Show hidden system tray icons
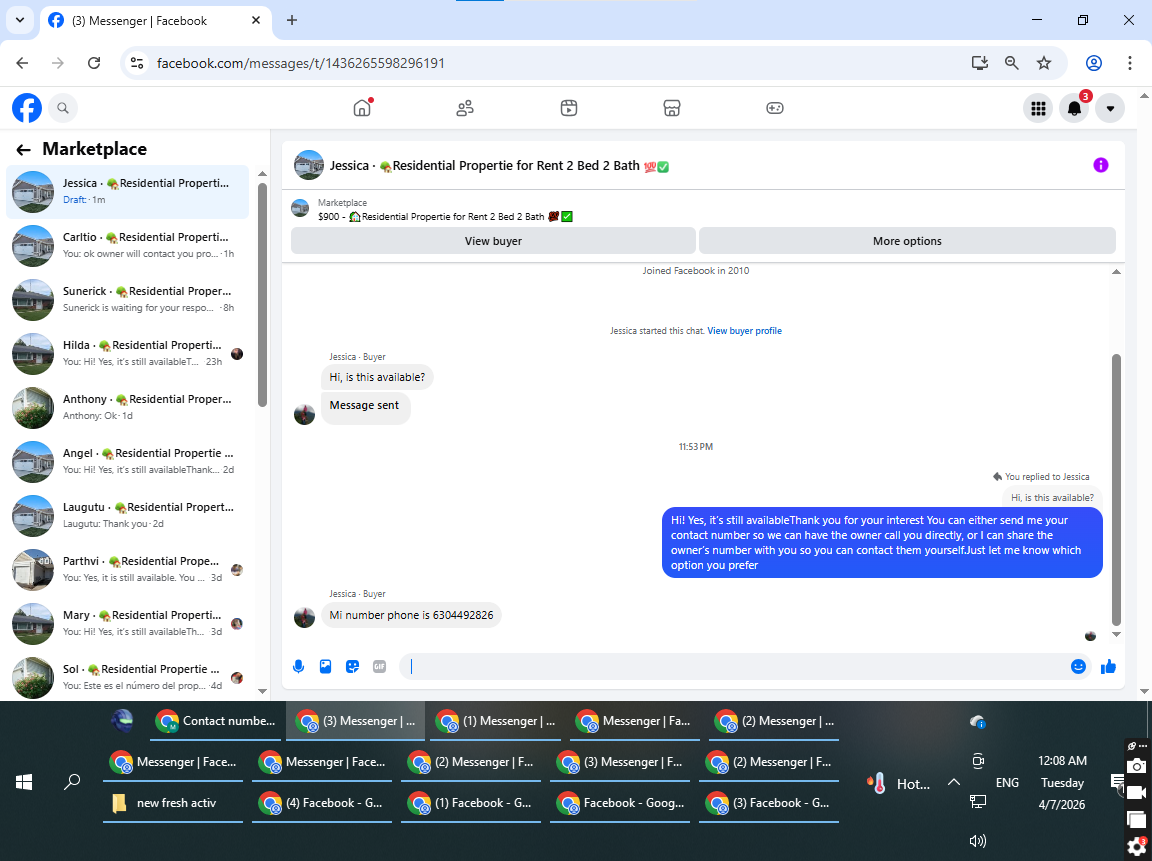The image size is (1152, 861). 954,782
